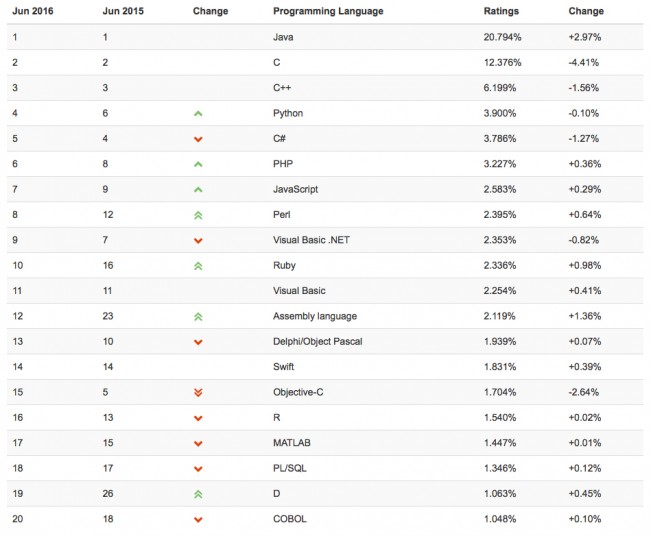Click the double up arrow beside Perl
651x536 pixels.
click(198, 215)
